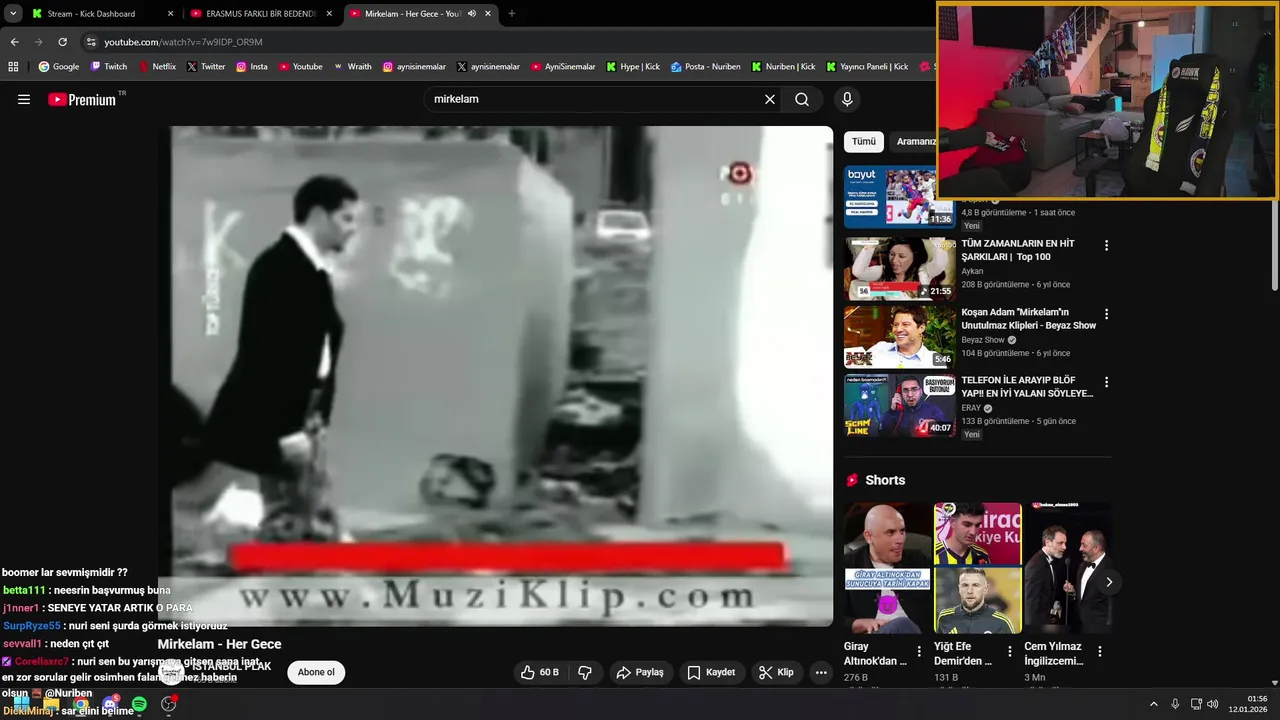Open the YouTube guide hamburger menu

(x=24, y=99)
